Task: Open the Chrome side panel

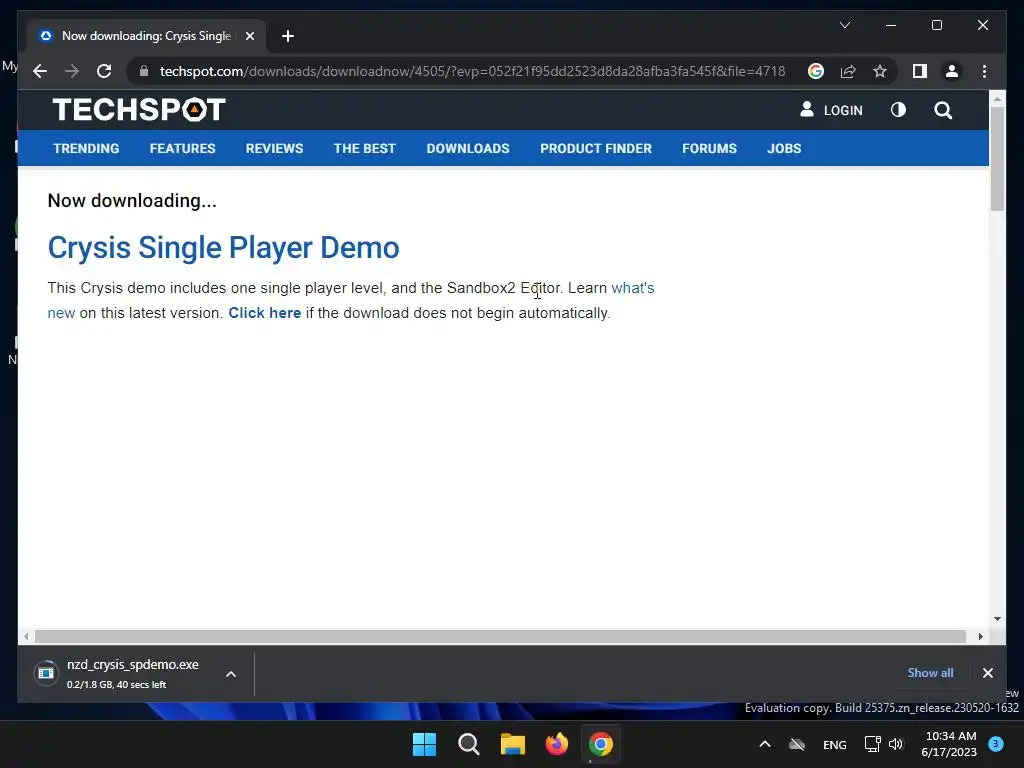Action: click(x=920, y=71)
